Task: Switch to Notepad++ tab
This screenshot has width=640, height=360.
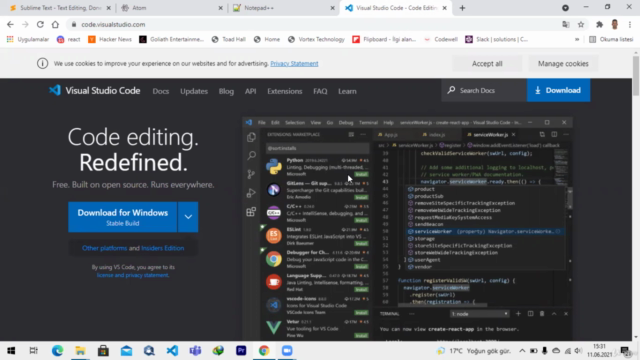Action: (283, 8)
